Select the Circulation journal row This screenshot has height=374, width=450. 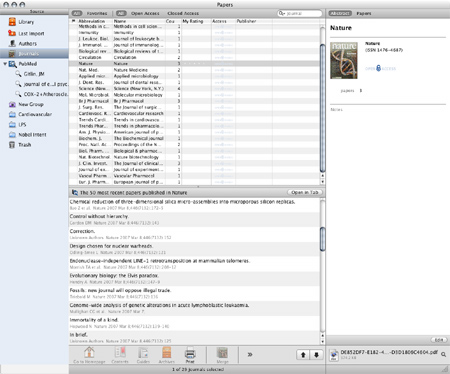(194, 57)
